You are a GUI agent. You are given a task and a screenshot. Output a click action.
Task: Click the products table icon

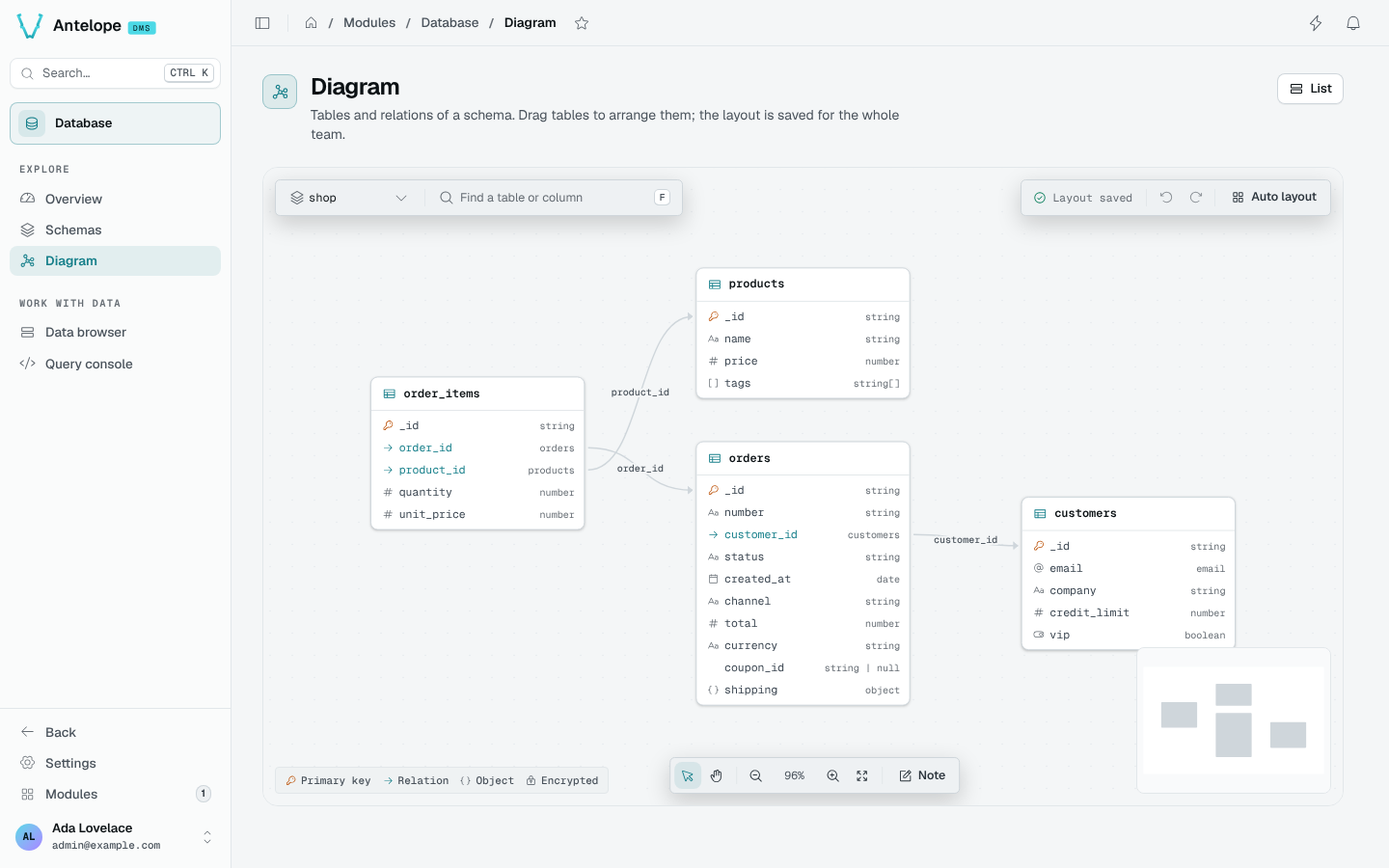[x=715, y=285]
